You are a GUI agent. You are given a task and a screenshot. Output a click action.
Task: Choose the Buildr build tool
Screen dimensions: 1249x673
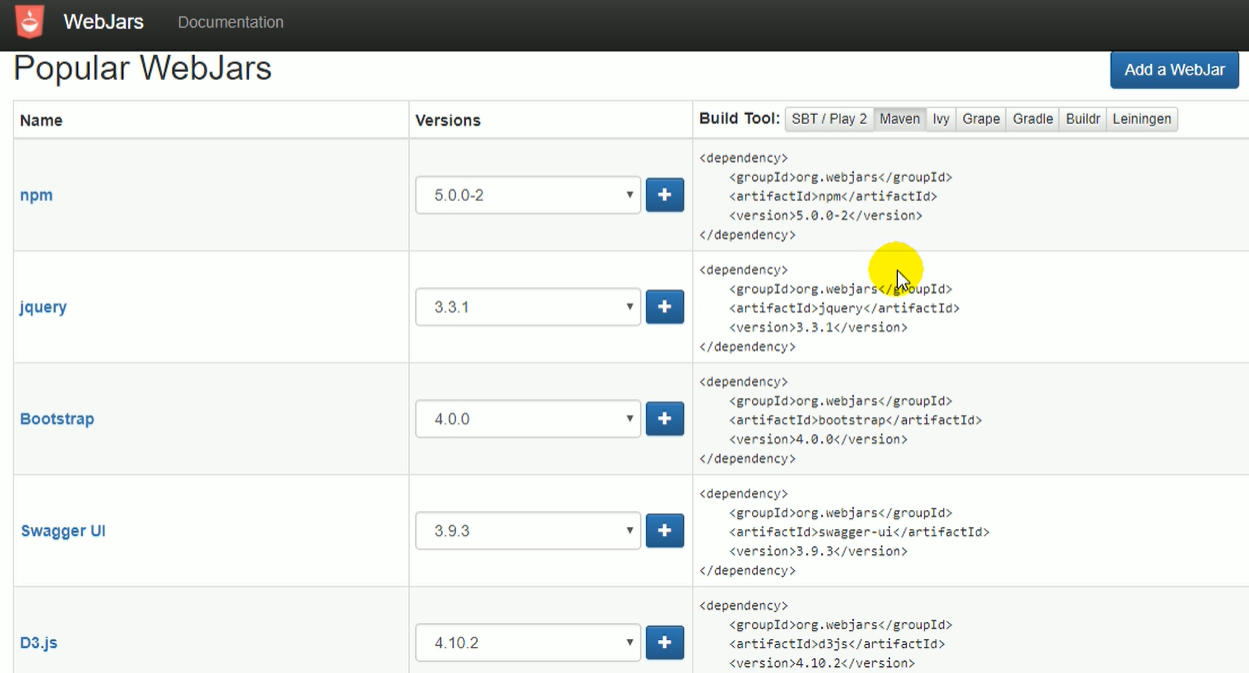tap(1083, 119)
